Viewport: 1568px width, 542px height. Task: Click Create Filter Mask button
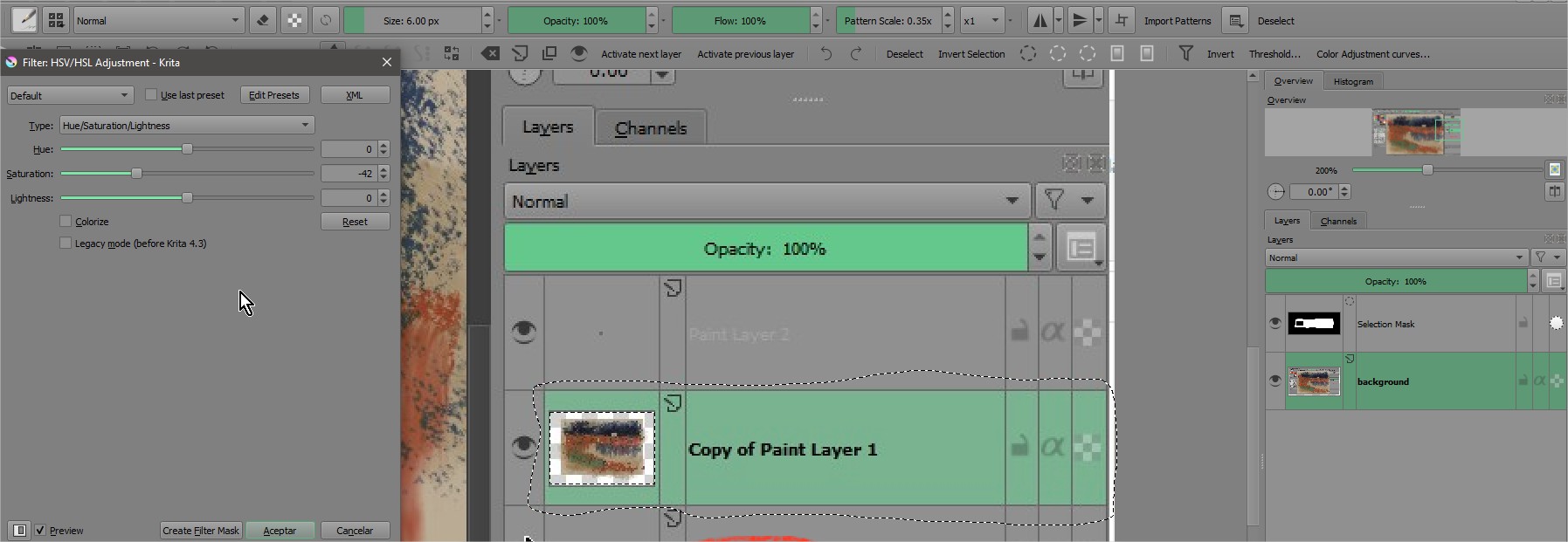tap(201, 531)
